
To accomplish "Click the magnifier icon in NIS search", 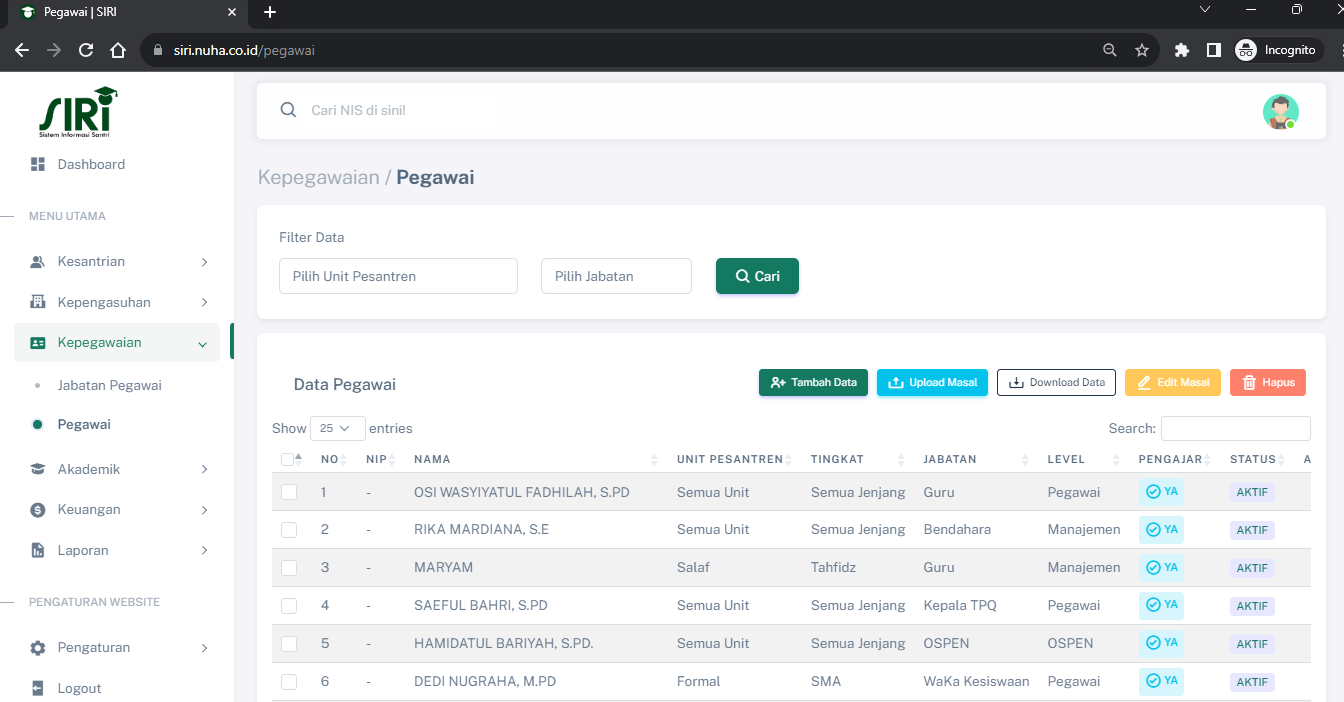I will point(288,110).
